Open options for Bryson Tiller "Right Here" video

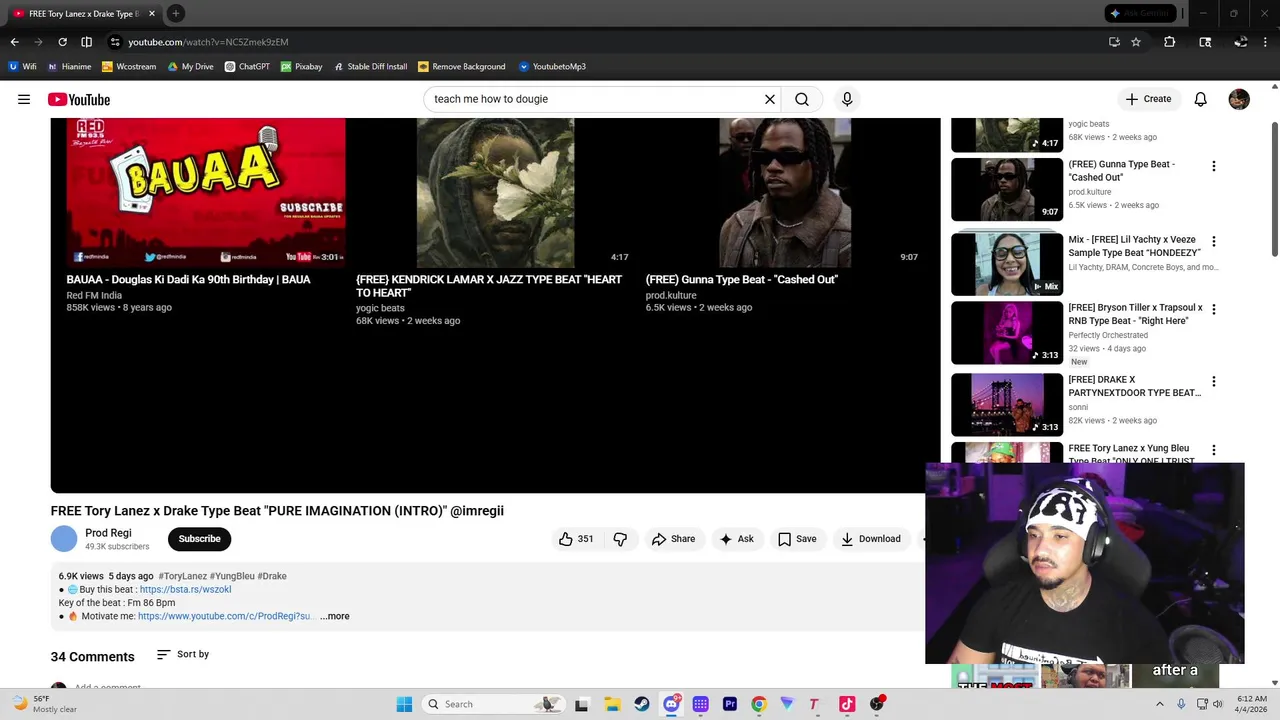(x=1214, y=310)
